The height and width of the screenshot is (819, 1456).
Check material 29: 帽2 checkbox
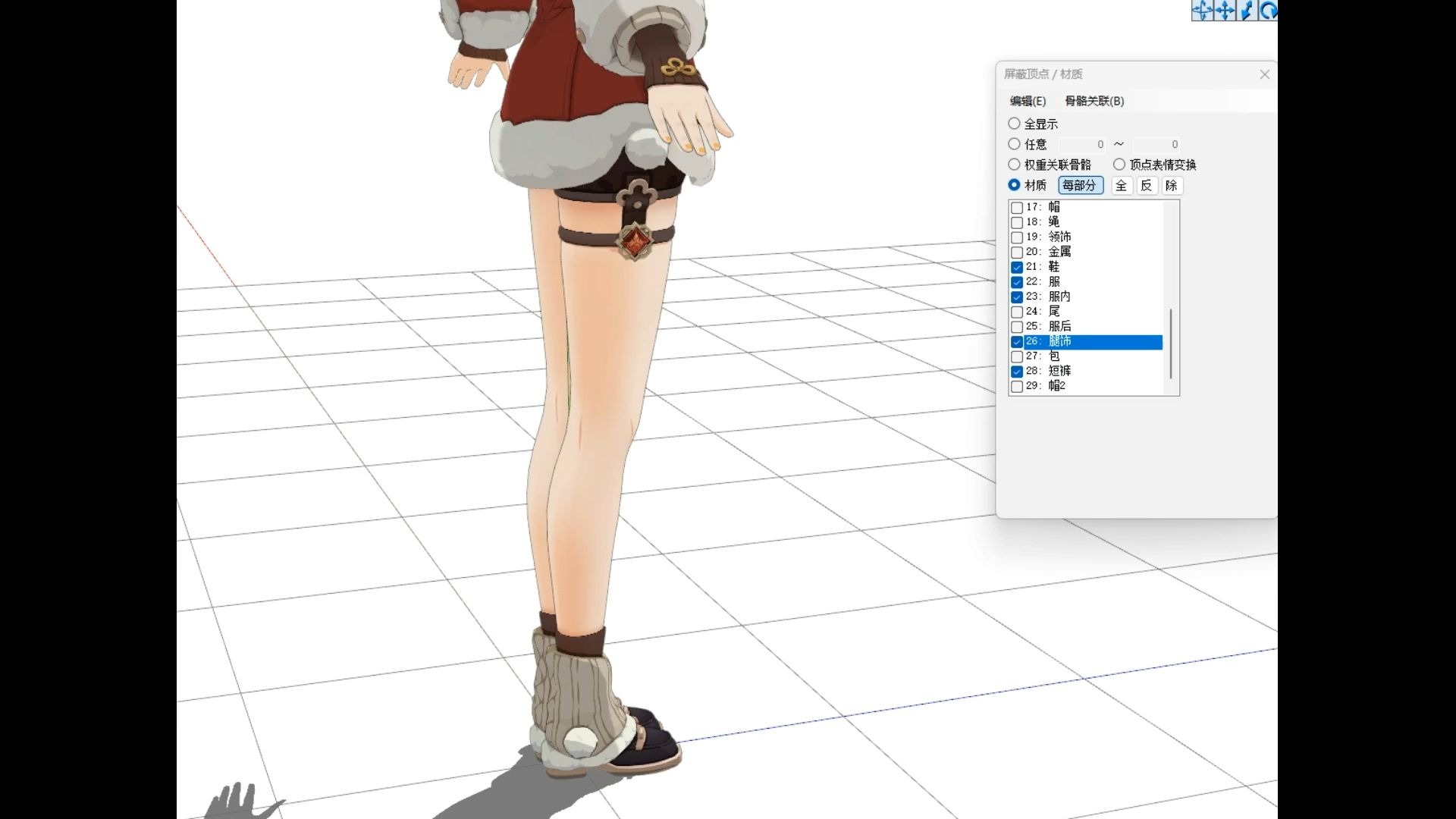[x=1017, y=387]
